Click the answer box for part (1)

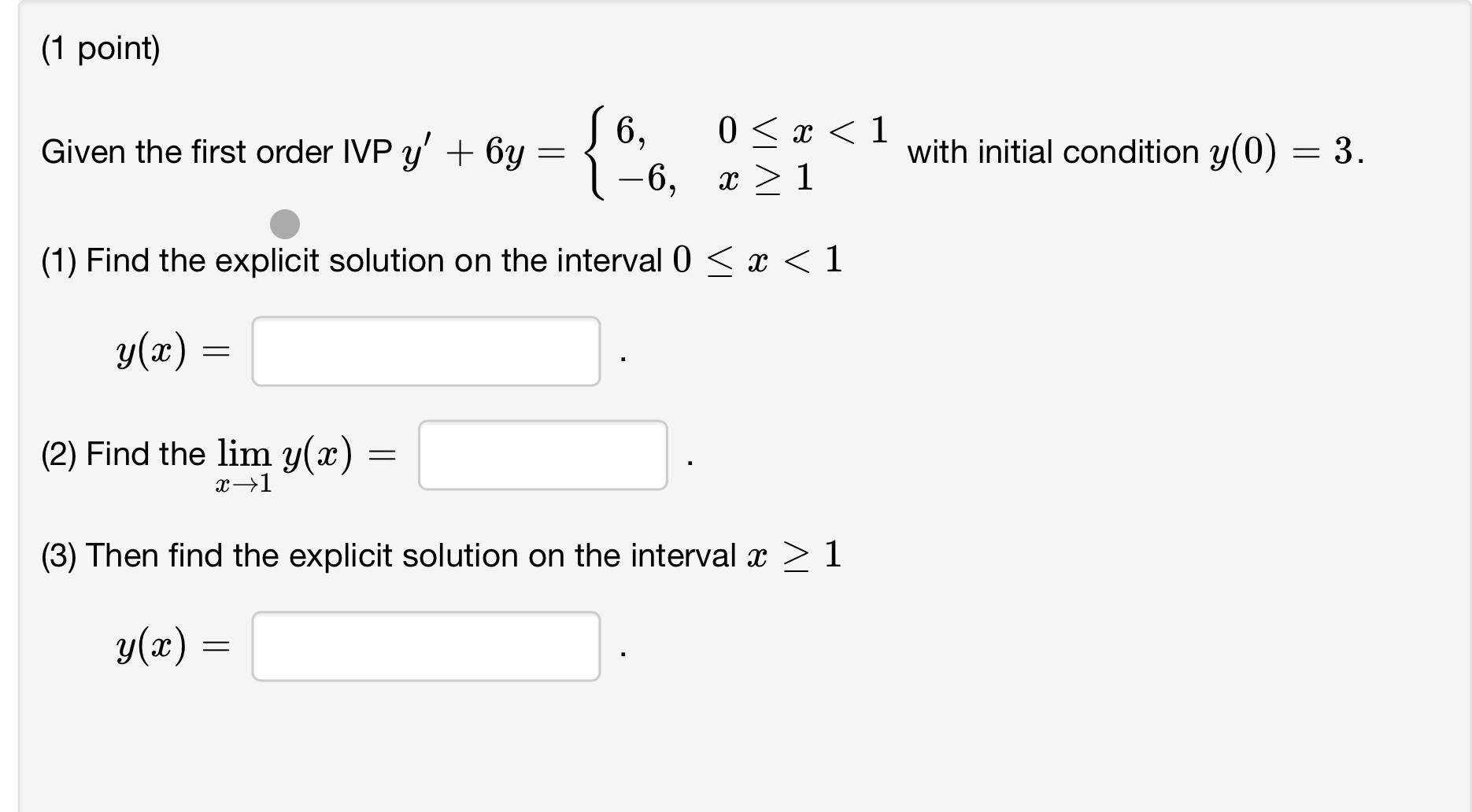[x=425, y=351]
